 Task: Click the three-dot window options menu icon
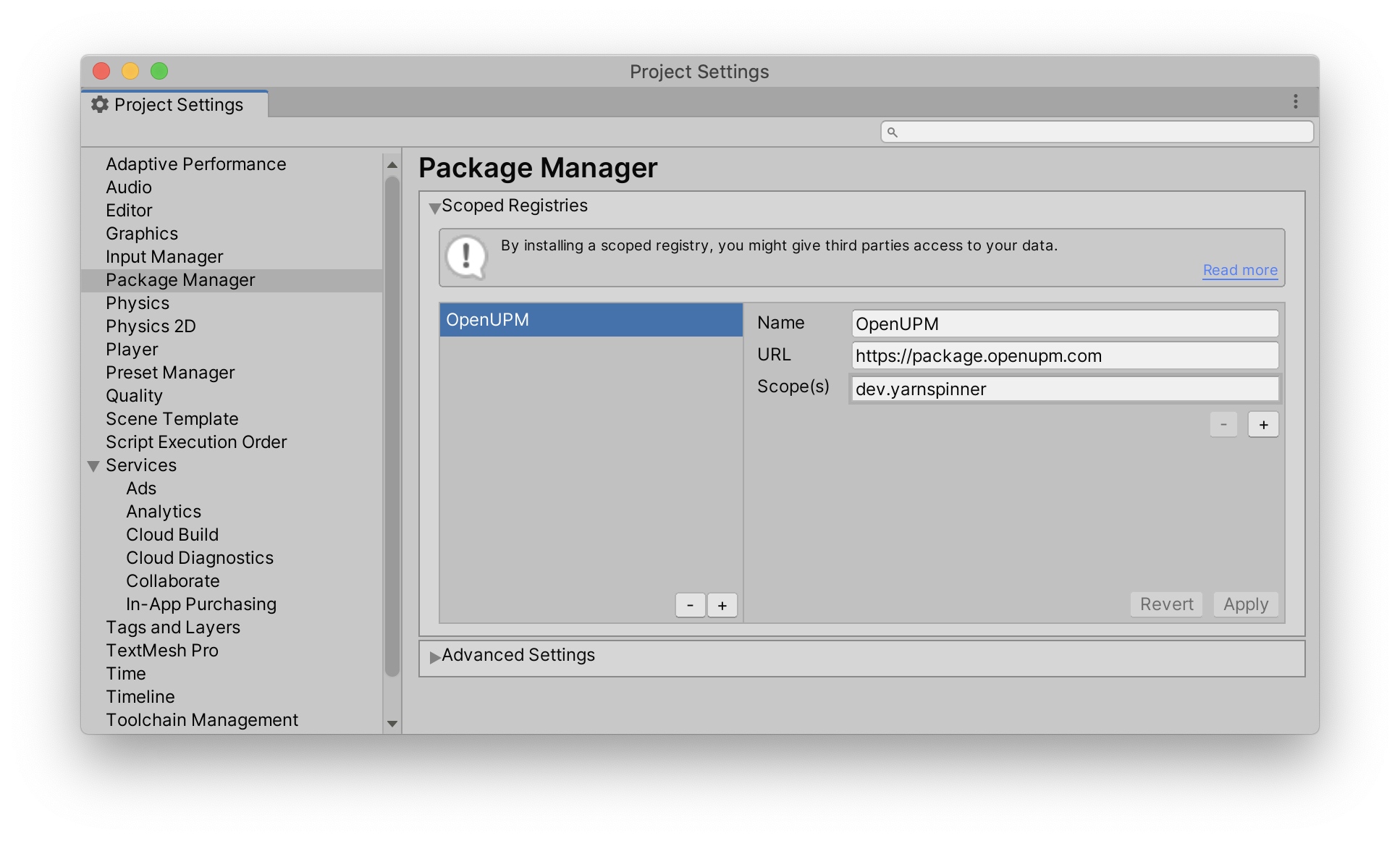tap(1295, 102)
